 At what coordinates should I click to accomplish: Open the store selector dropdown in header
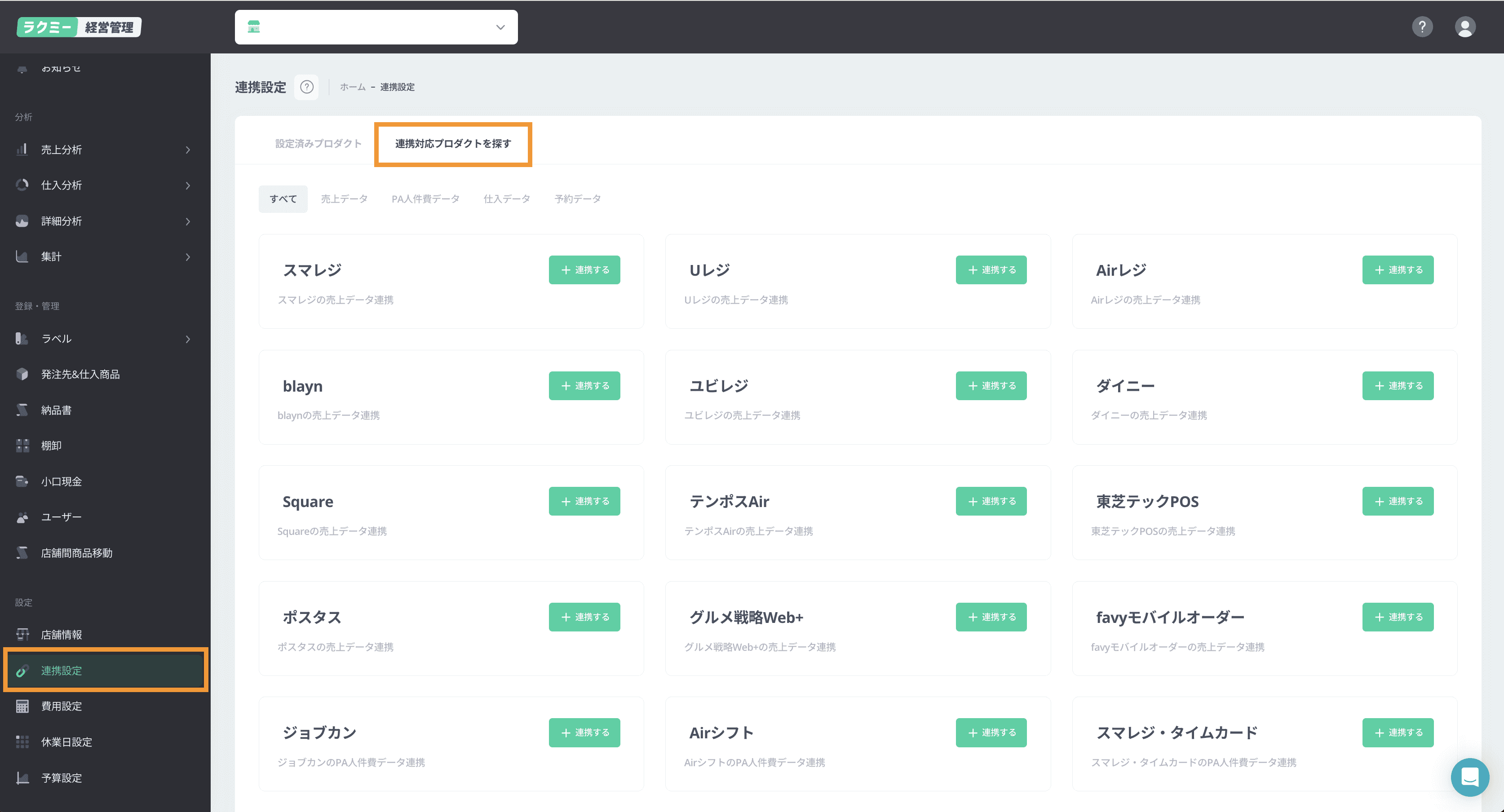click(x=376, y=27)
